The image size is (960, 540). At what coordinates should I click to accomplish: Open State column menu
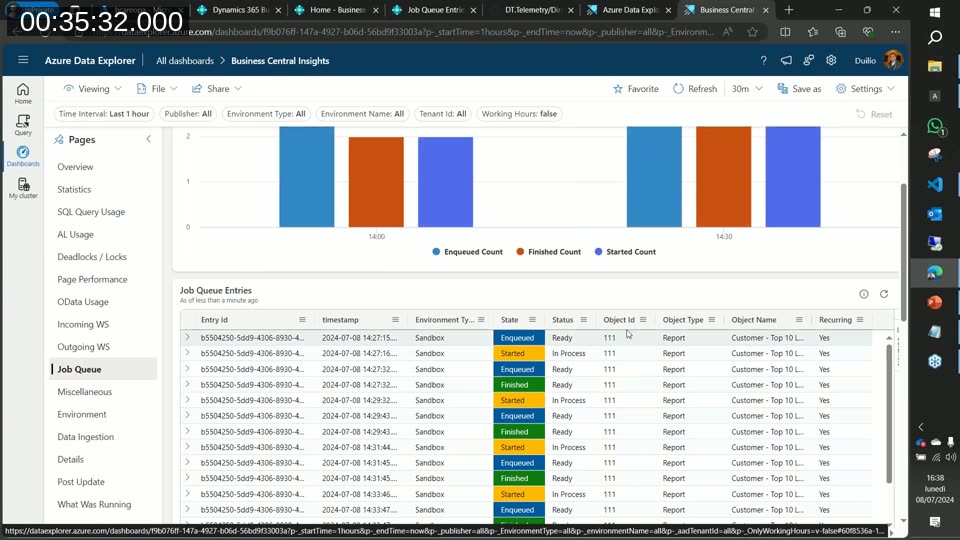532,320
